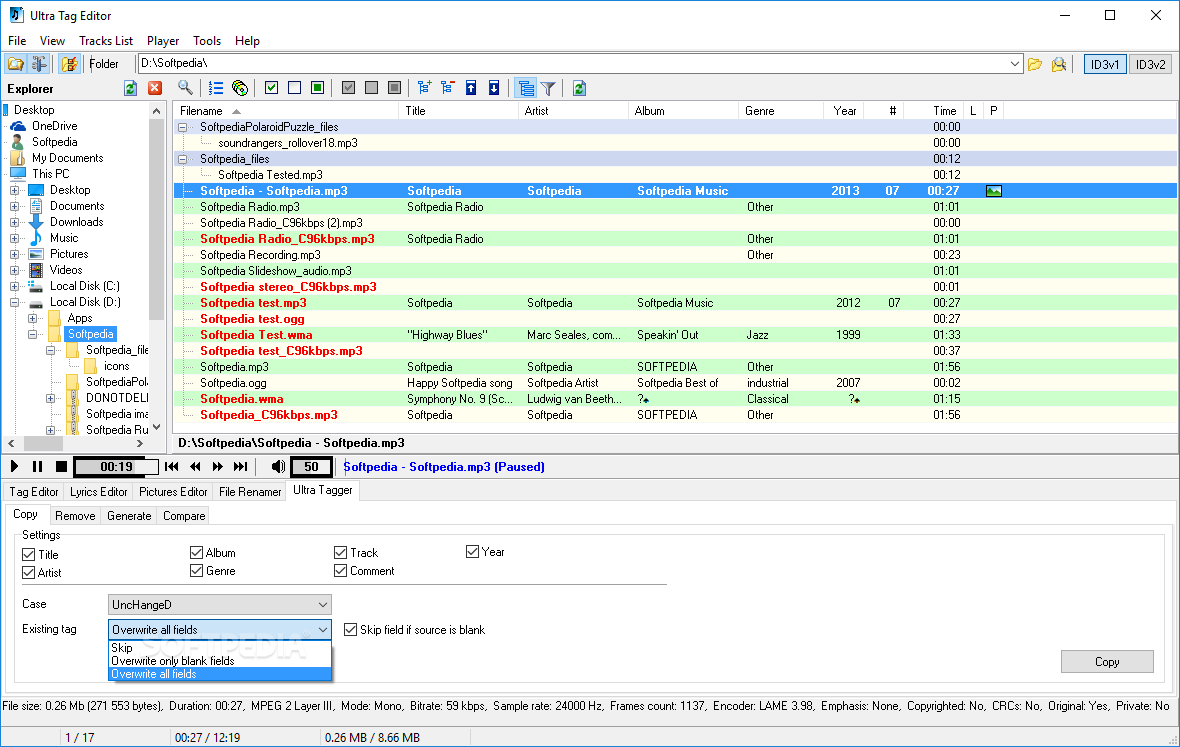Click the expand tree plus icon

(424, 88)
